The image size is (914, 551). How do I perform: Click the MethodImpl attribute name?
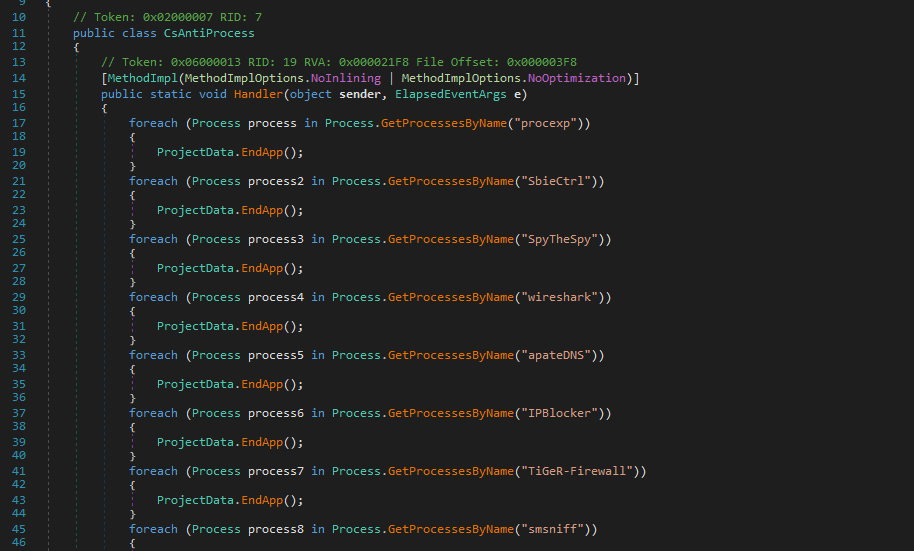point(137,78)
